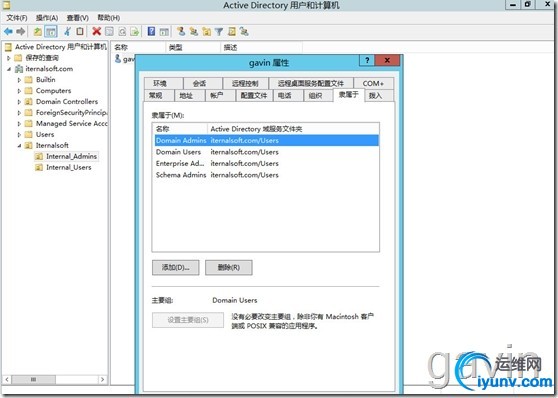558x398 pixels.
Task: Expand the Domain Controllers tree node
Action: pos(19,102)
